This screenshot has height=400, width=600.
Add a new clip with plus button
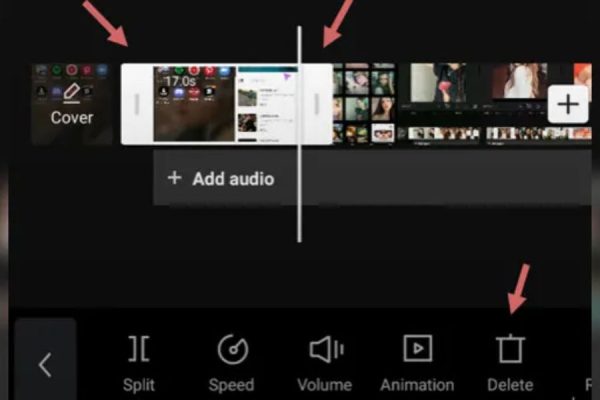(x=568, y=104)
